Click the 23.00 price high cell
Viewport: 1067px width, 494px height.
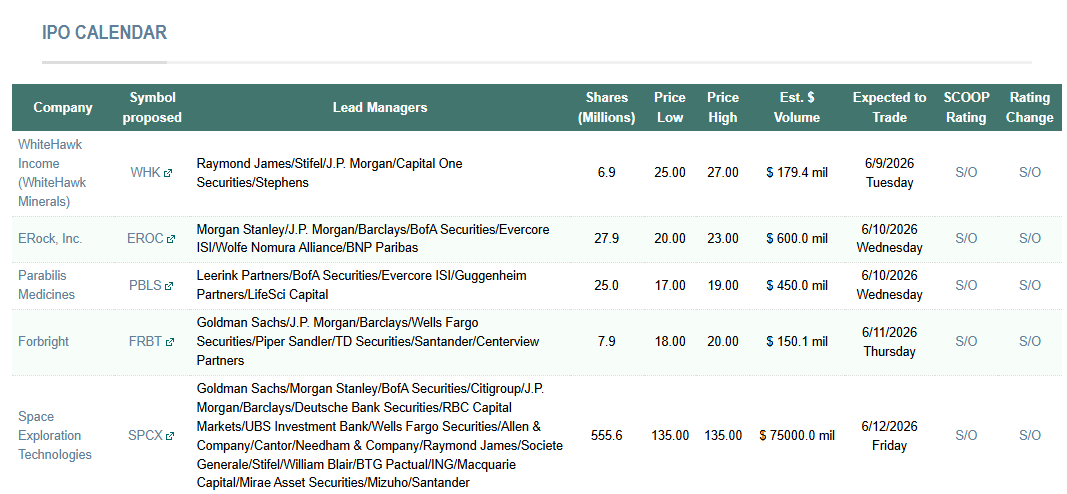(x=723, y=238)
